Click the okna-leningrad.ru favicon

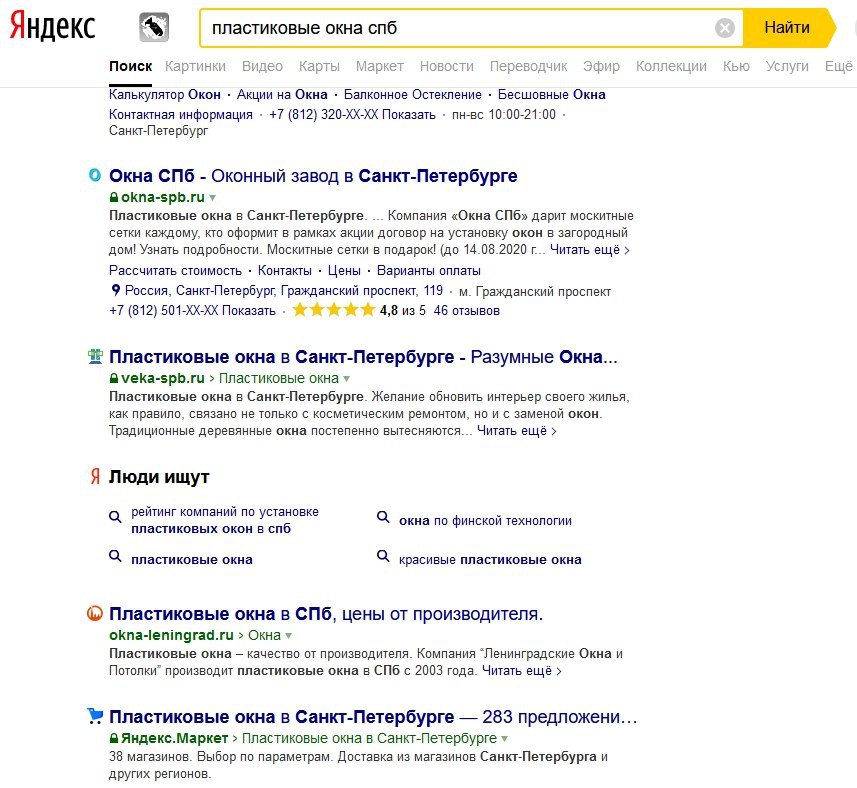[95, 614]
